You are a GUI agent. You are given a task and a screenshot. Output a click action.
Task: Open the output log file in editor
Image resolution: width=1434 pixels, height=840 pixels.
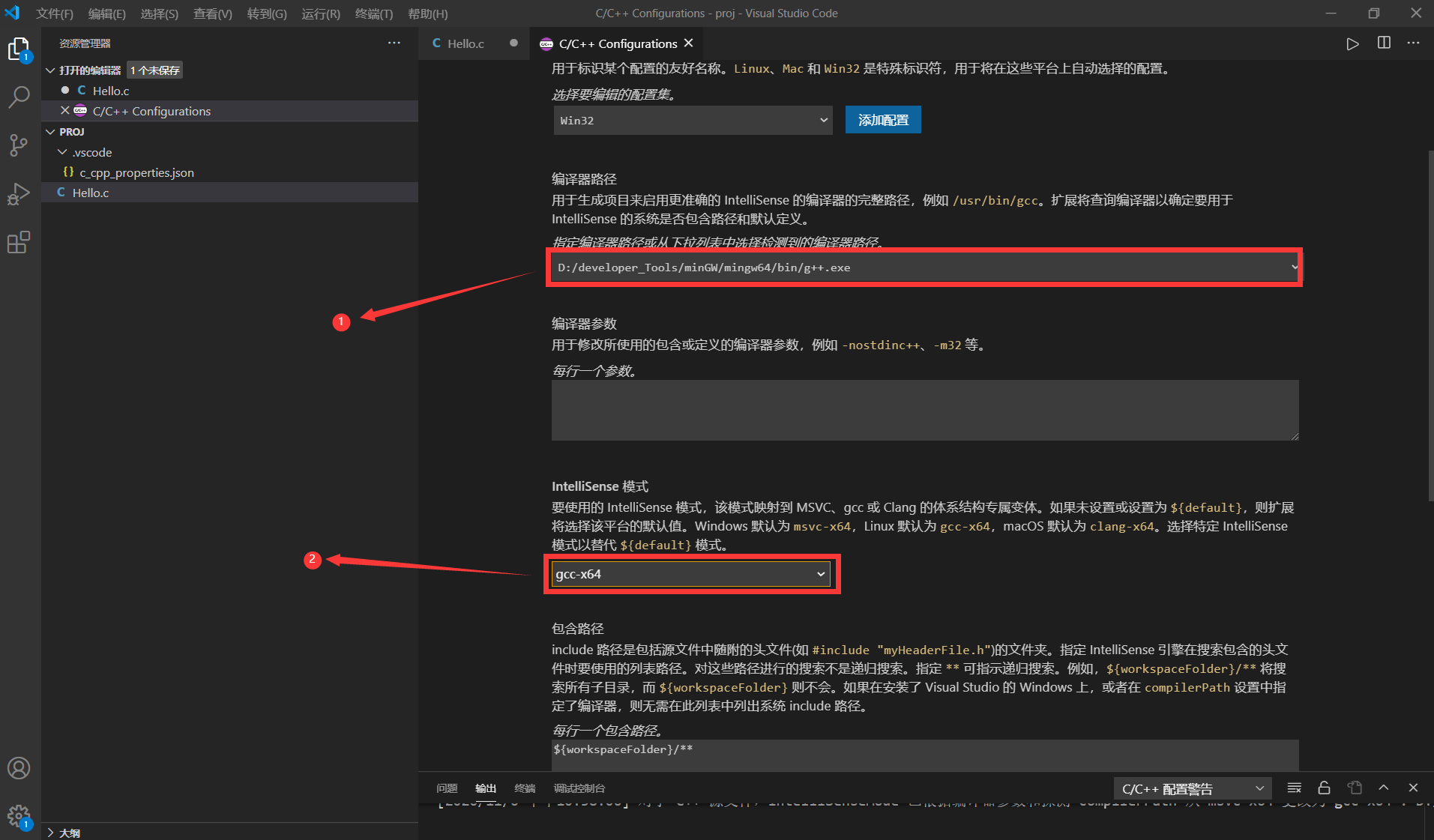point(1355,788)
